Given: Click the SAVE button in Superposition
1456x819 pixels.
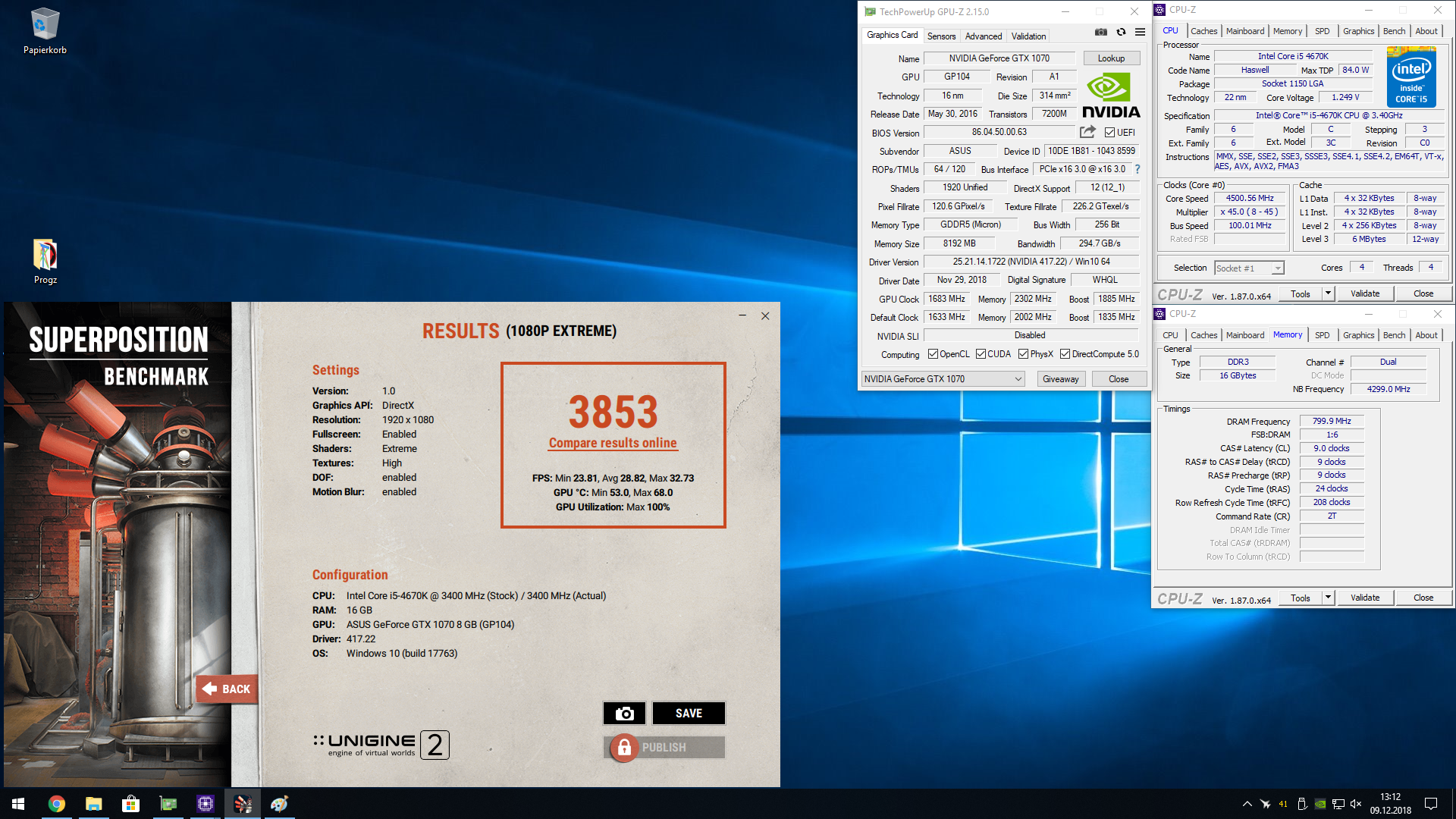Looking at the screenshot, I should click(689, 714).
